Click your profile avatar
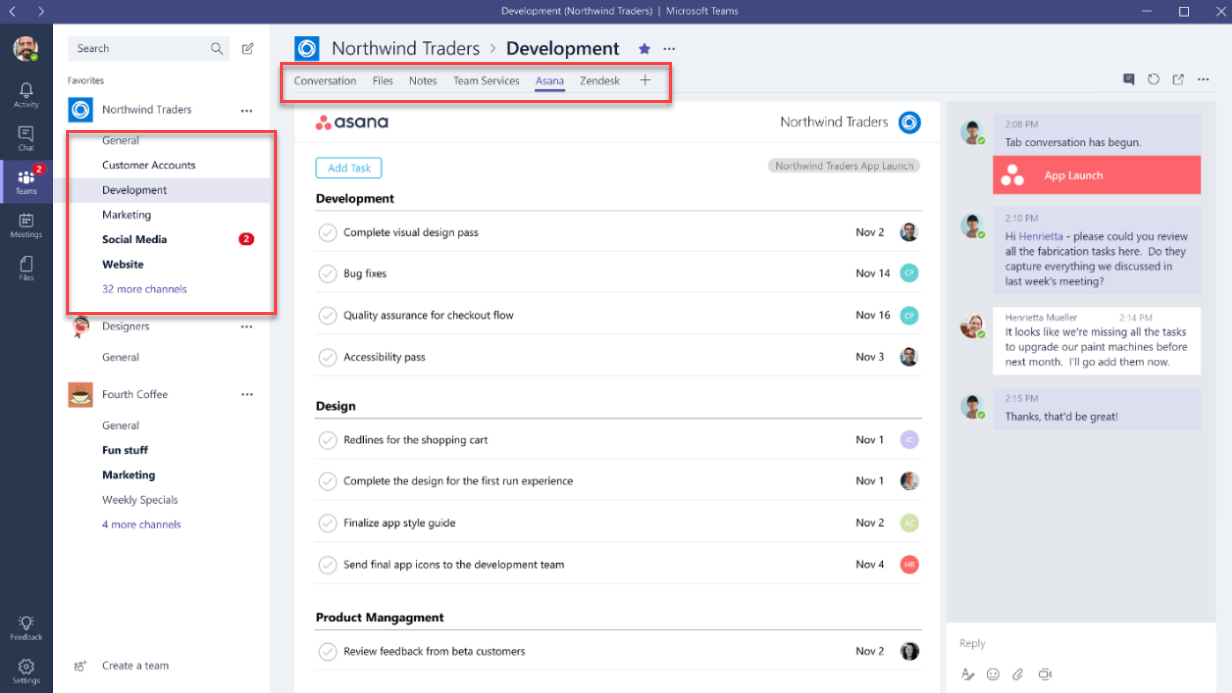 pyautogui.click(x=26, y=48)
